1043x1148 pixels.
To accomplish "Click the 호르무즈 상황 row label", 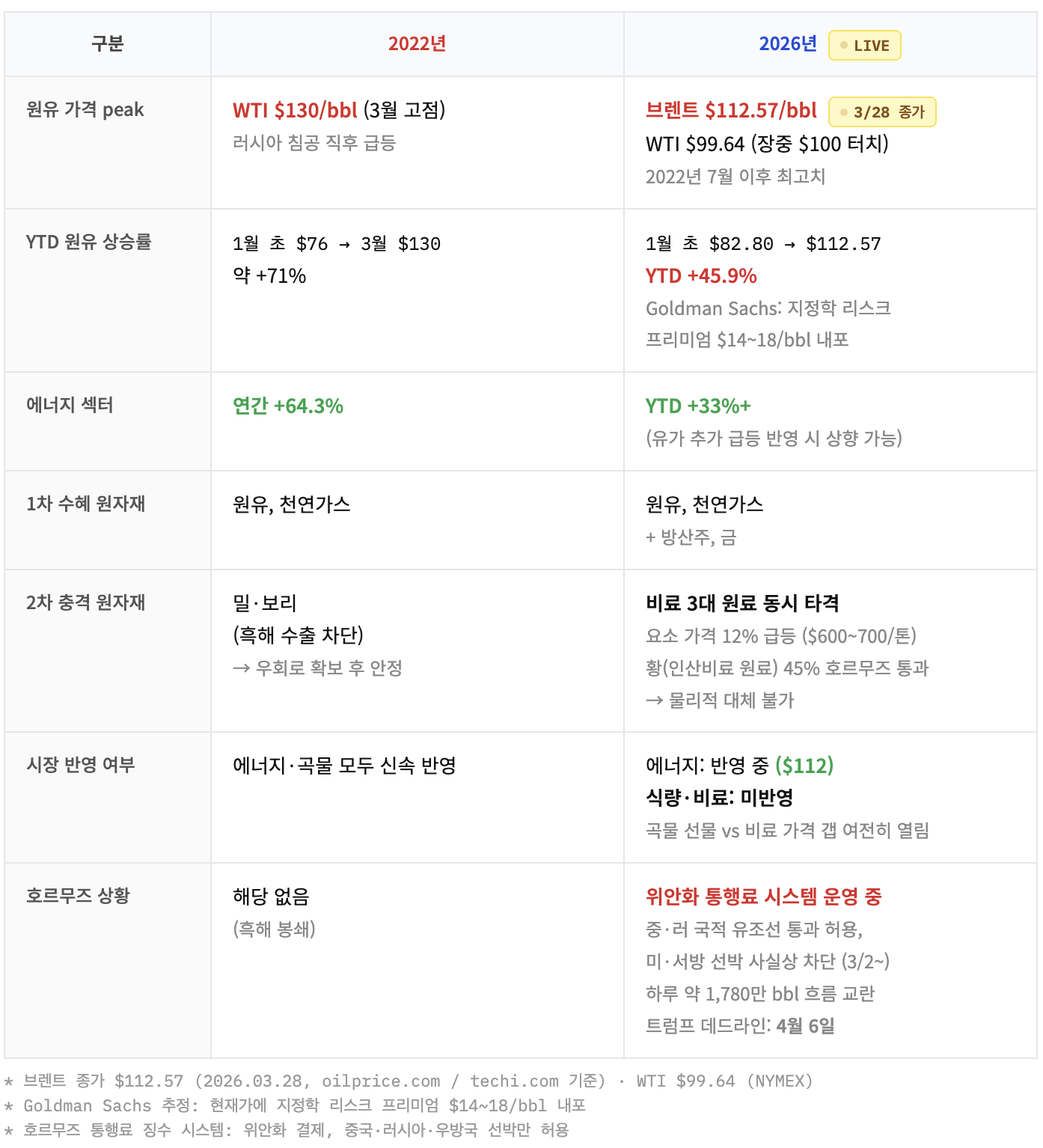I will point(78,896).
